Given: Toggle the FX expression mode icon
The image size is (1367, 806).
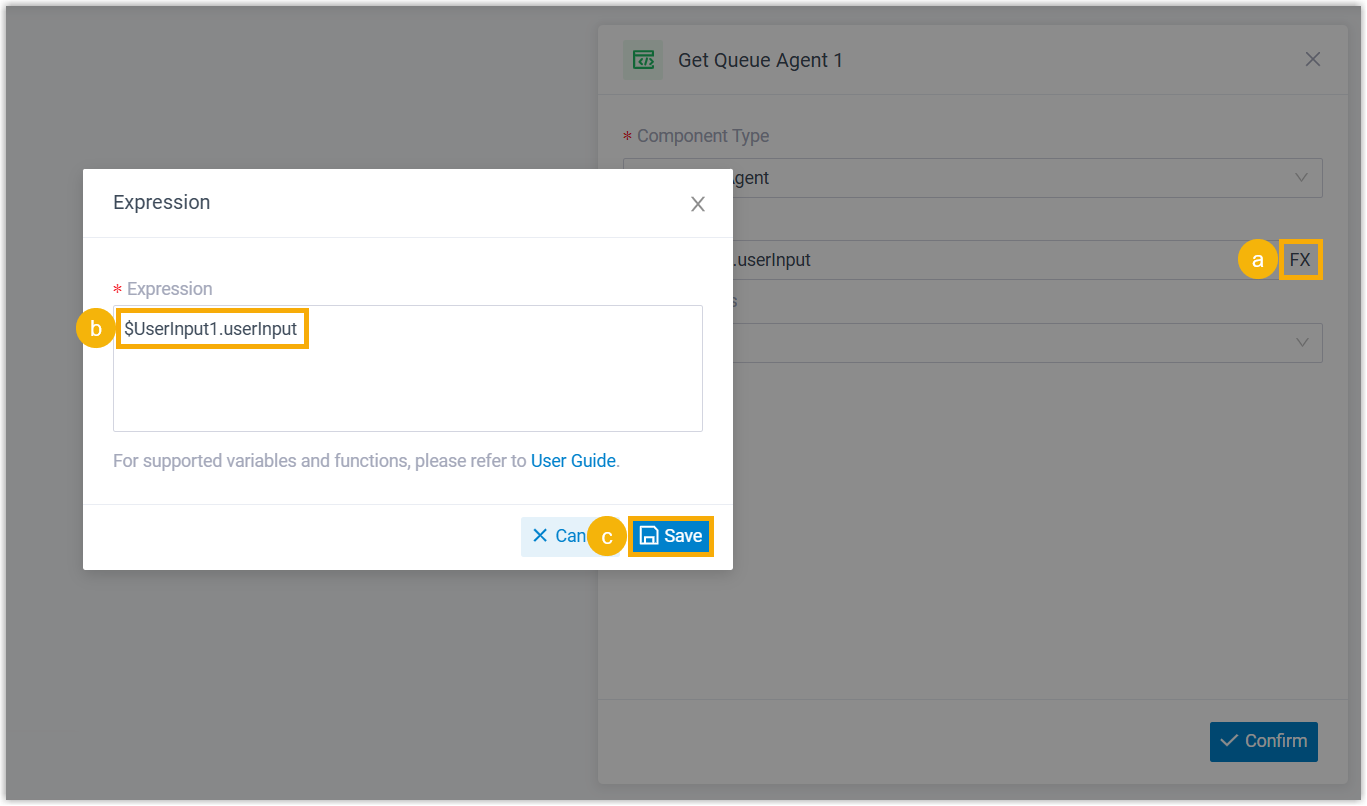Looking at the screenshot, I should (1300, 259).
